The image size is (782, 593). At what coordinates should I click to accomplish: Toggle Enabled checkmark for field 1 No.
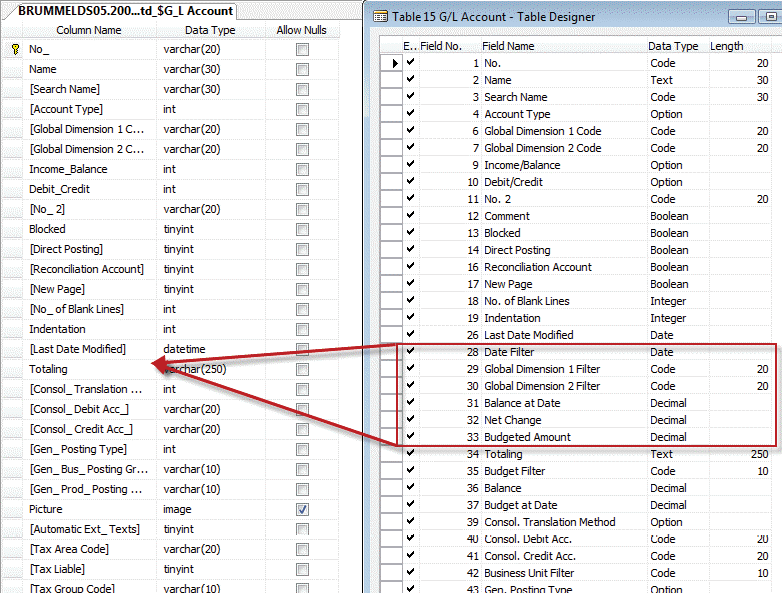(410, 62)
